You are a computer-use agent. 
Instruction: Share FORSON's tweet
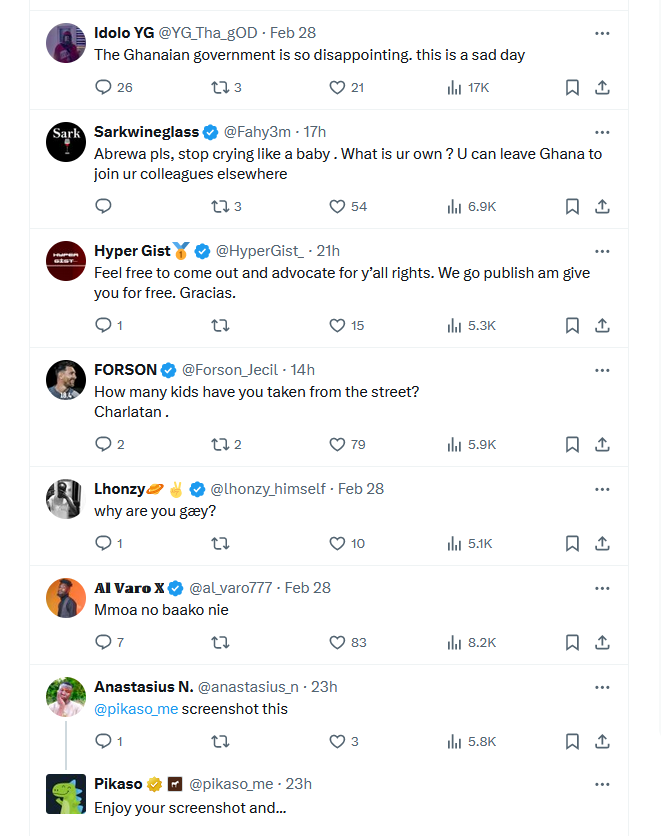(x=602, y=445)
